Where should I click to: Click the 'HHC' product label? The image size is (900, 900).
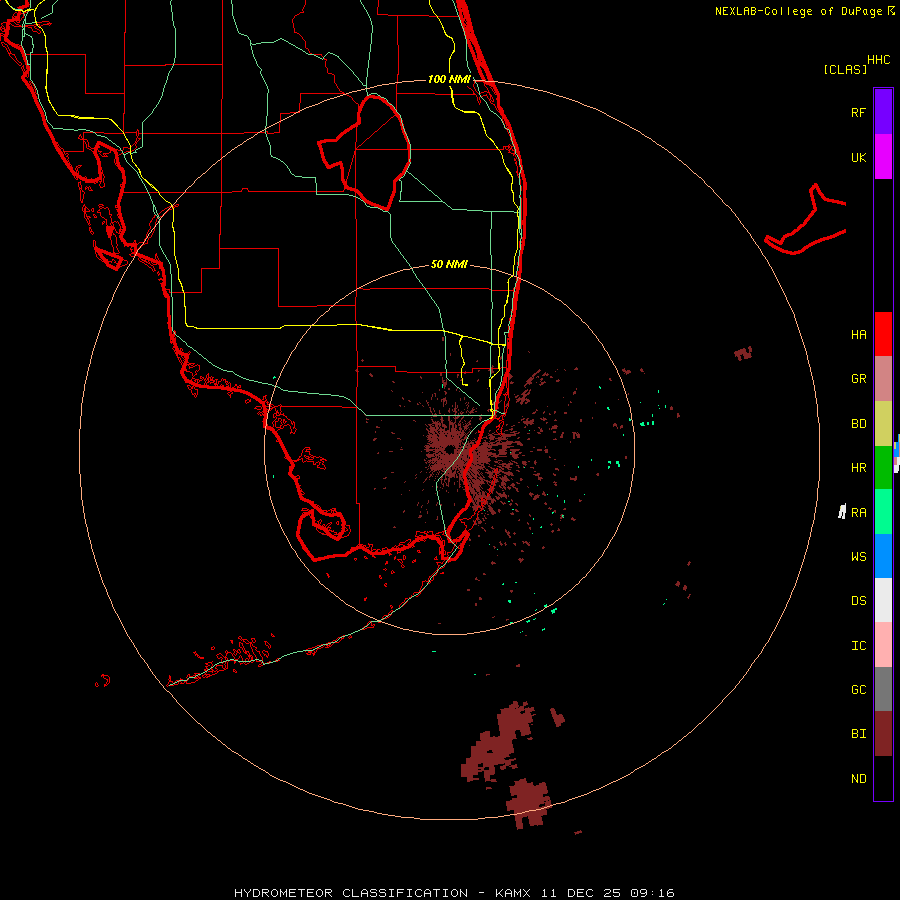tap(879, 60)
